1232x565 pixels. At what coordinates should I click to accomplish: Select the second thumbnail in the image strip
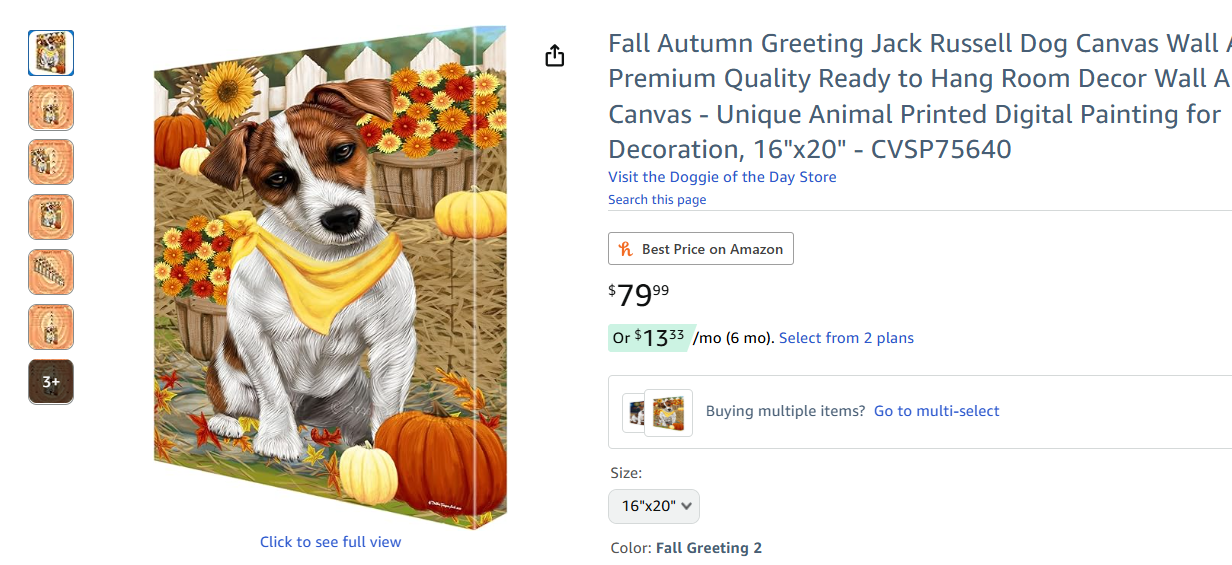pos(51,108)
